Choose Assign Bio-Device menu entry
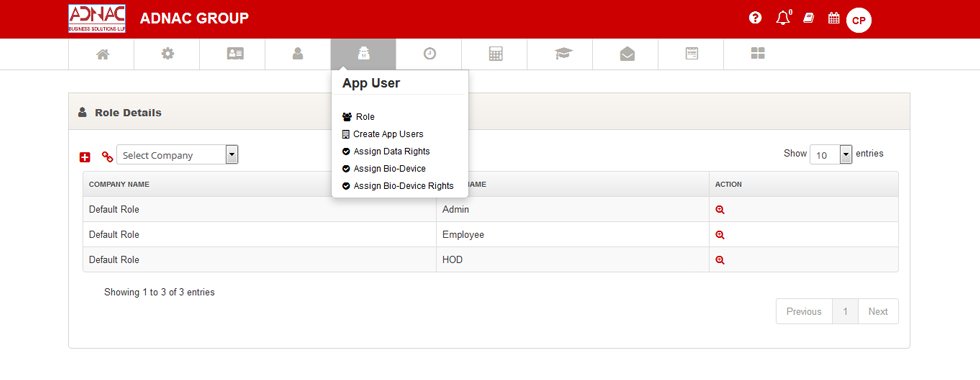This screenshot has height=380, width=980. 384,169
